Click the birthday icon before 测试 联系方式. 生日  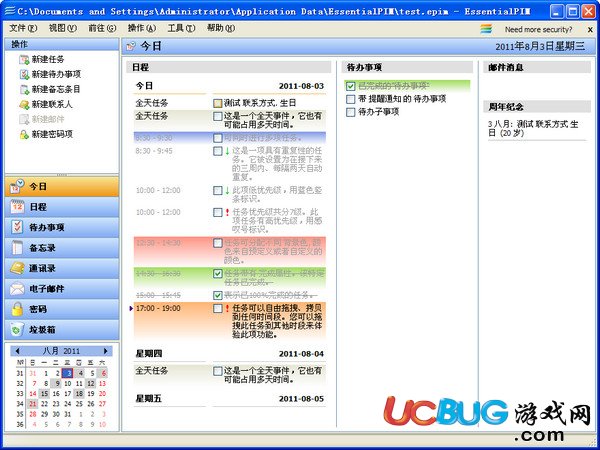coord(218,103)
